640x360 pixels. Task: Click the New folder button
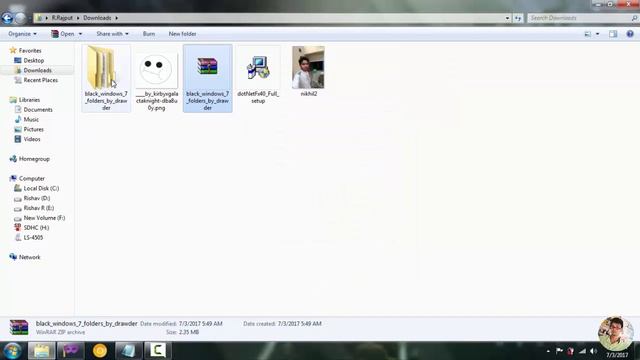coord(182,34)
